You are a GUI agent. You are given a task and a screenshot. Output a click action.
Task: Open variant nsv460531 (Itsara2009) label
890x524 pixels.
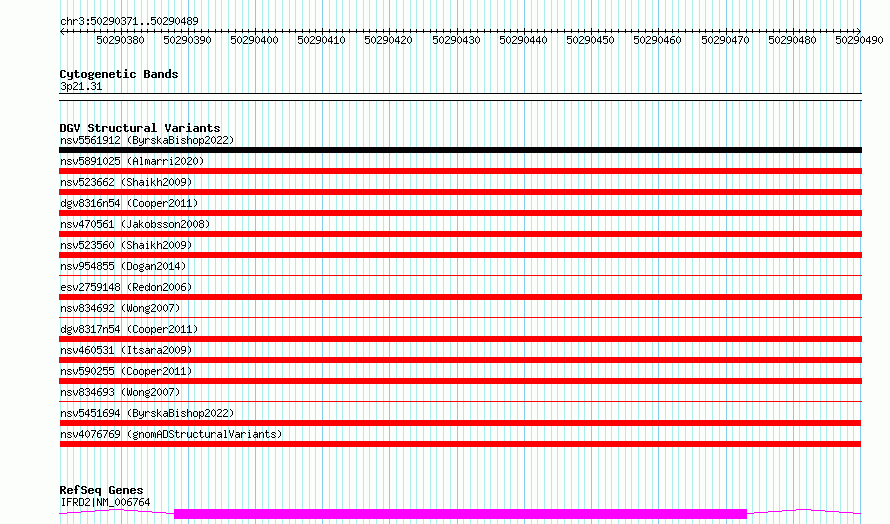pyautogui.click(x=126, y=350)
